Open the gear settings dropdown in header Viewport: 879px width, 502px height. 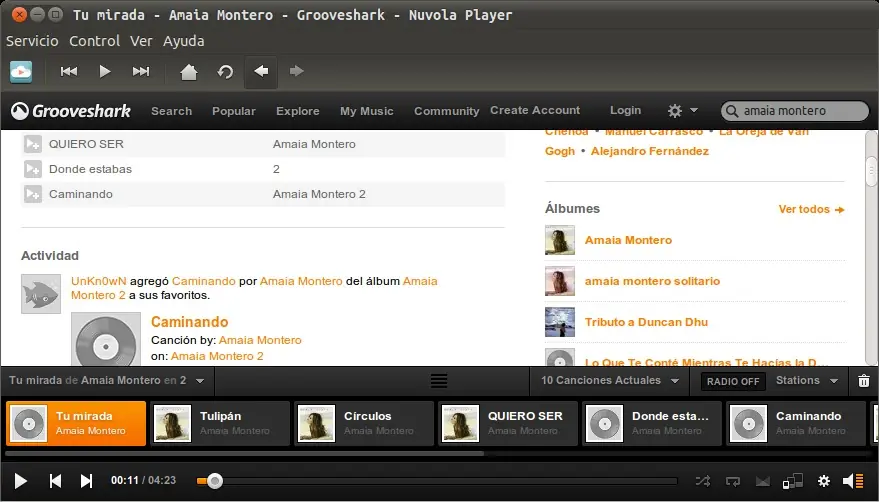click(682, 111)
